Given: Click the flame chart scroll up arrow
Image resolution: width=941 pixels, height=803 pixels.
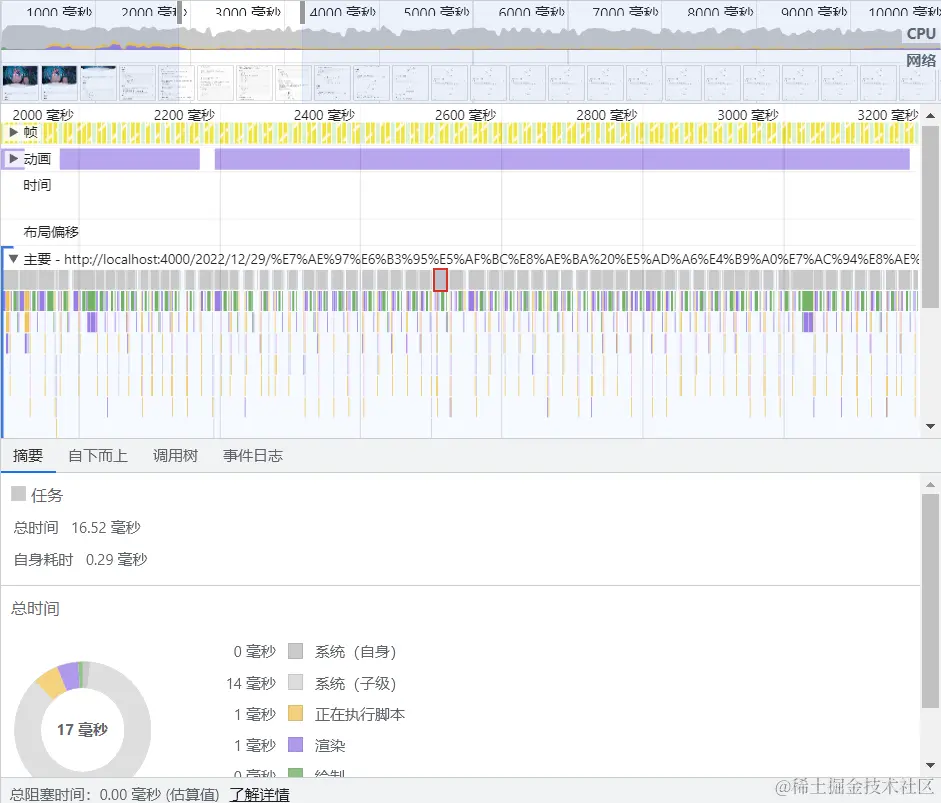Looking at the screenshot, I should (x=930, y=115).
